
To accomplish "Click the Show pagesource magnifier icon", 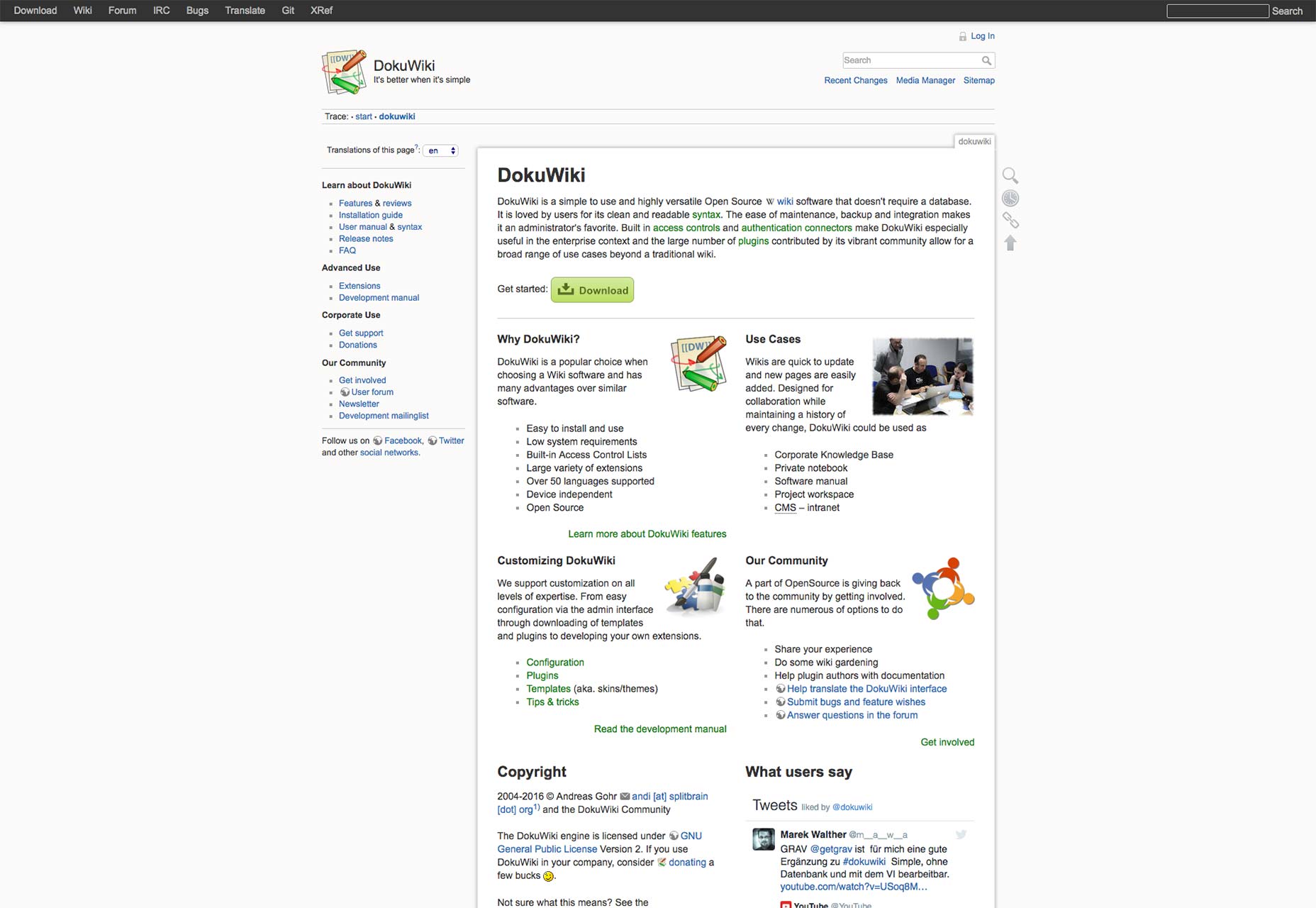I will coord(1010,175).
